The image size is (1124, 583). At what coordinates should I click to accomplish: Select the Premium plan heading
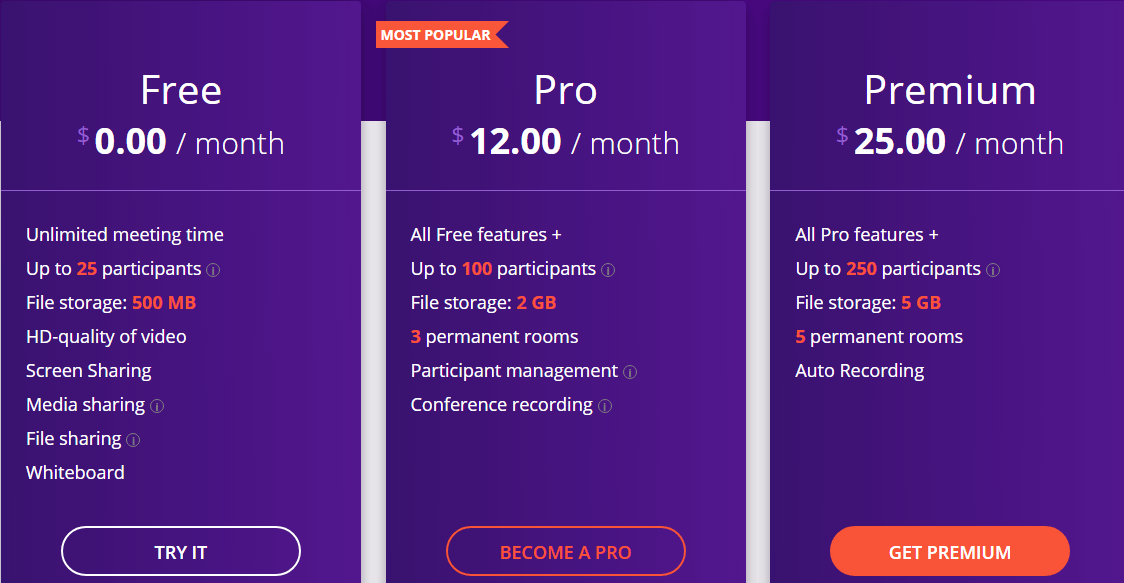pos(950,90)
